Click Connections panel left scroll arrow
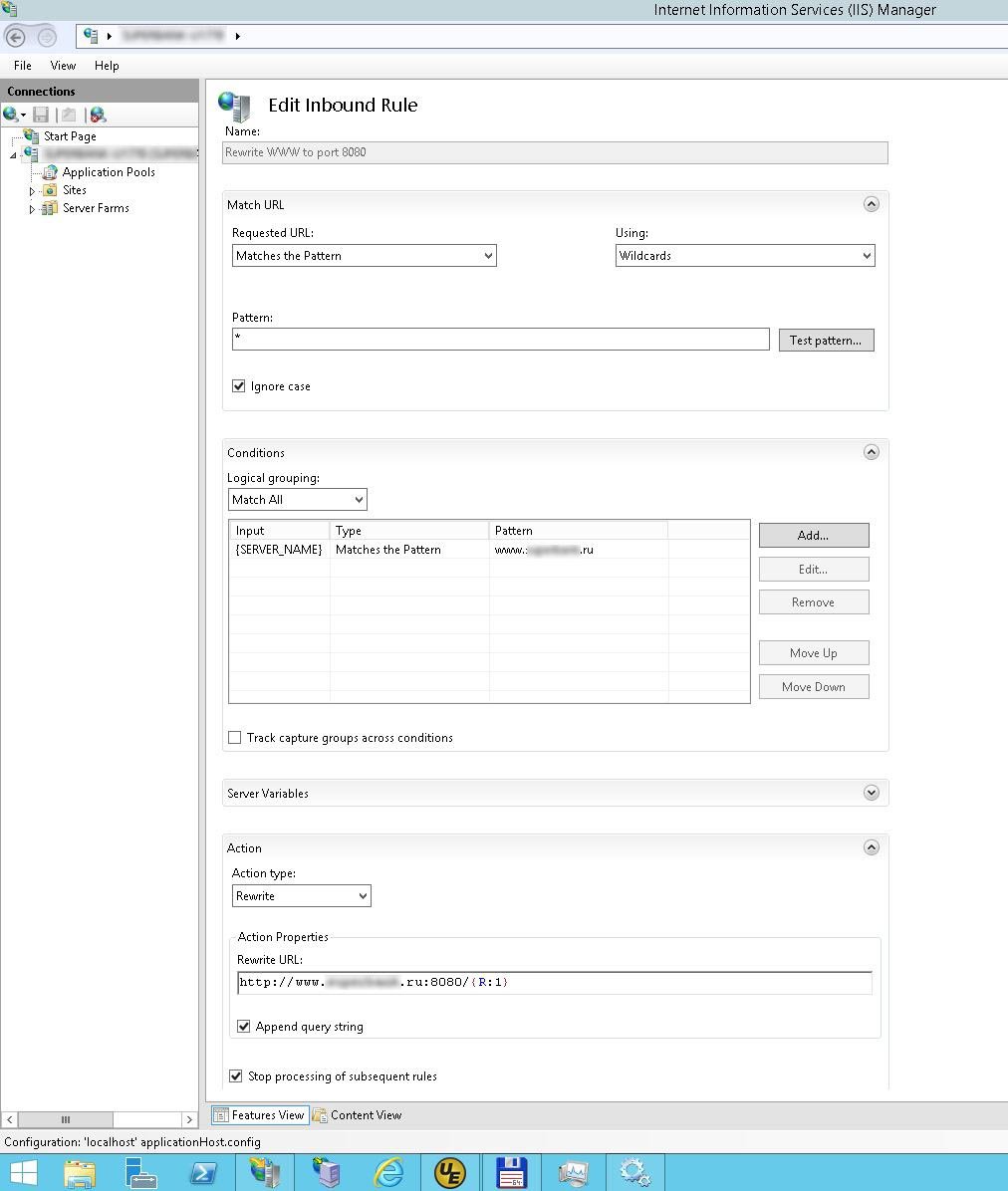The image size is (1008, 1191). tap(9, 1119)
